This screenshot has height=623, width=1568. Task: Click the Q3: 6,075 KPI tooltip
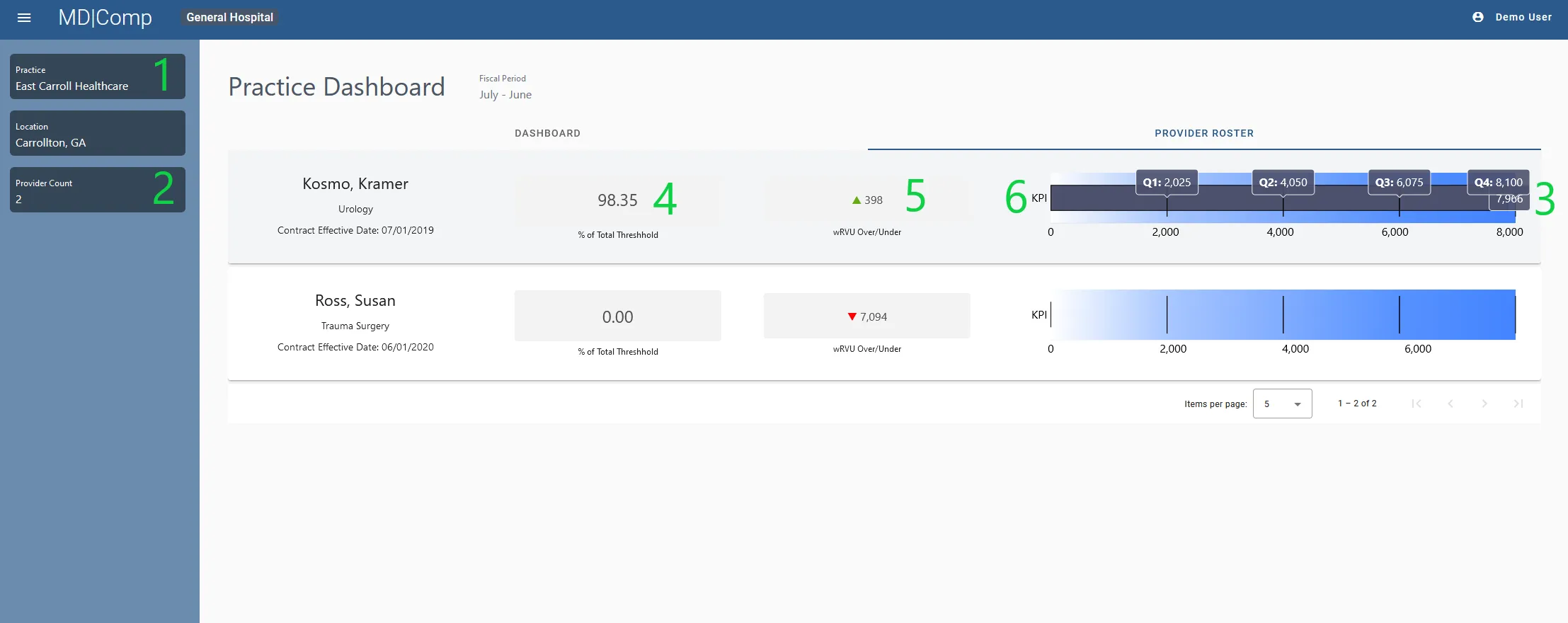click(x=1399, y=183)
